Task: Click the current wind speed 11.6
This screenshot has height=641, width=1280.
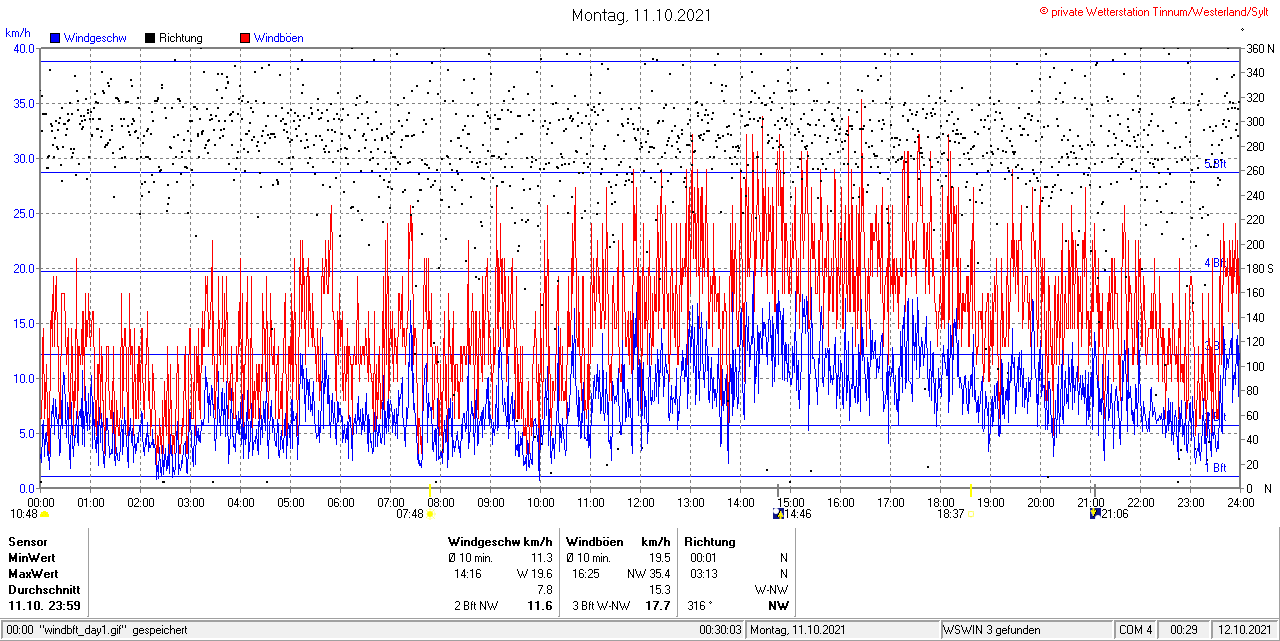Action: tap(540, 606)
